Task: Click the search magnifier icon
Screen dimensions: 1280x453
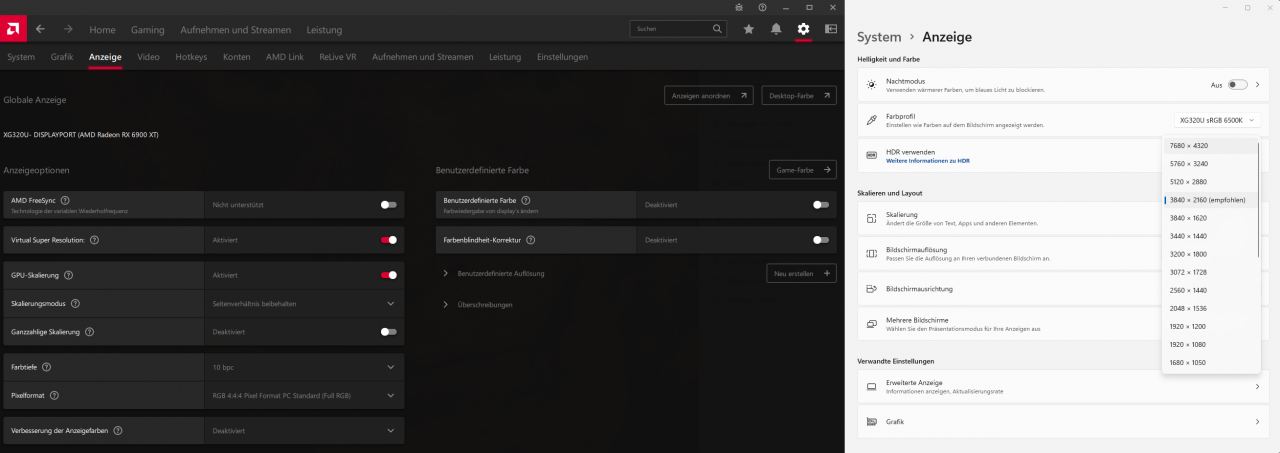Action: coord(718,30)
